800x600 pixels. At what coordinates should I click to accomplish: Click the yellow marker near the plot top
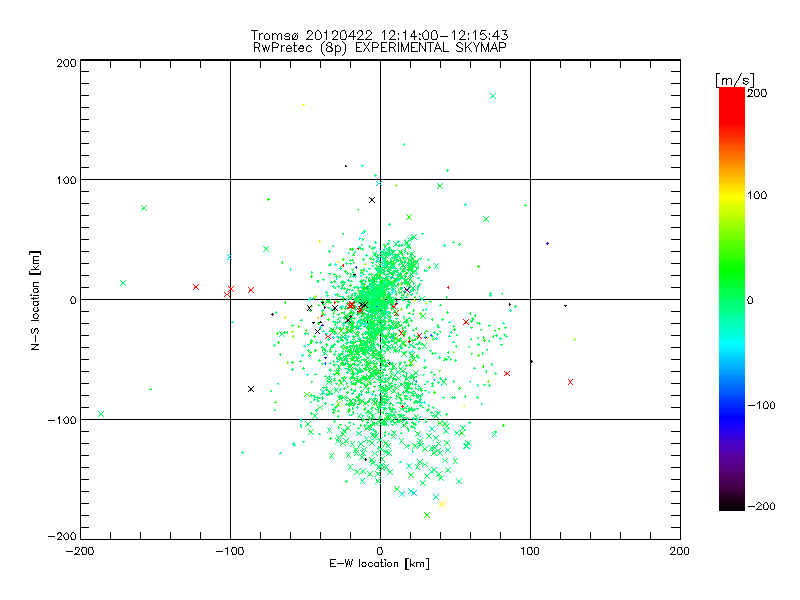303,104
